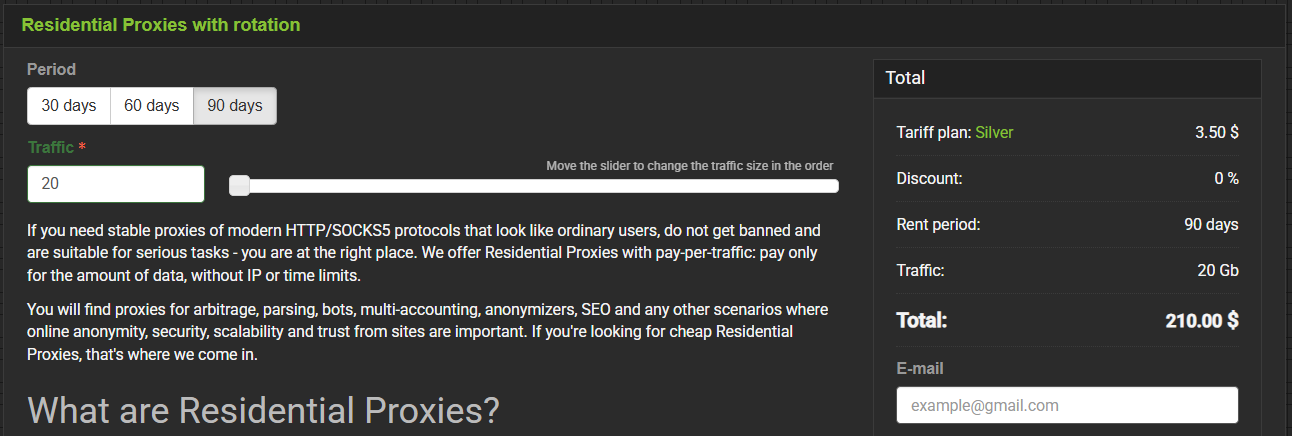Image resolution: width=1292 pixels, height=436 pixels.
Task: Click the traffic slider handle
Action: coord(240,185)
